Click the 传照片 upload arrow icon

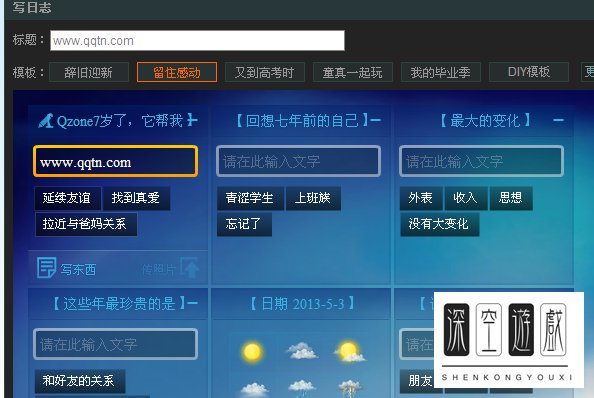point(190,267)
